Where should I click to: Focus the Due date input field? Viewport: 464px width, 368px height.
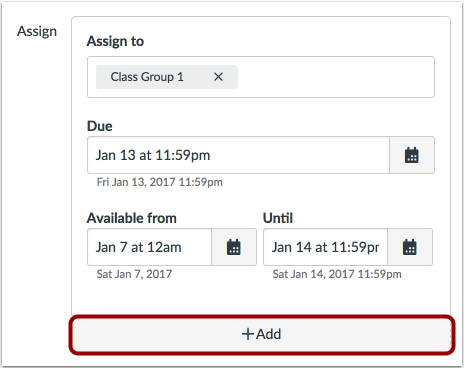point(238,155)
